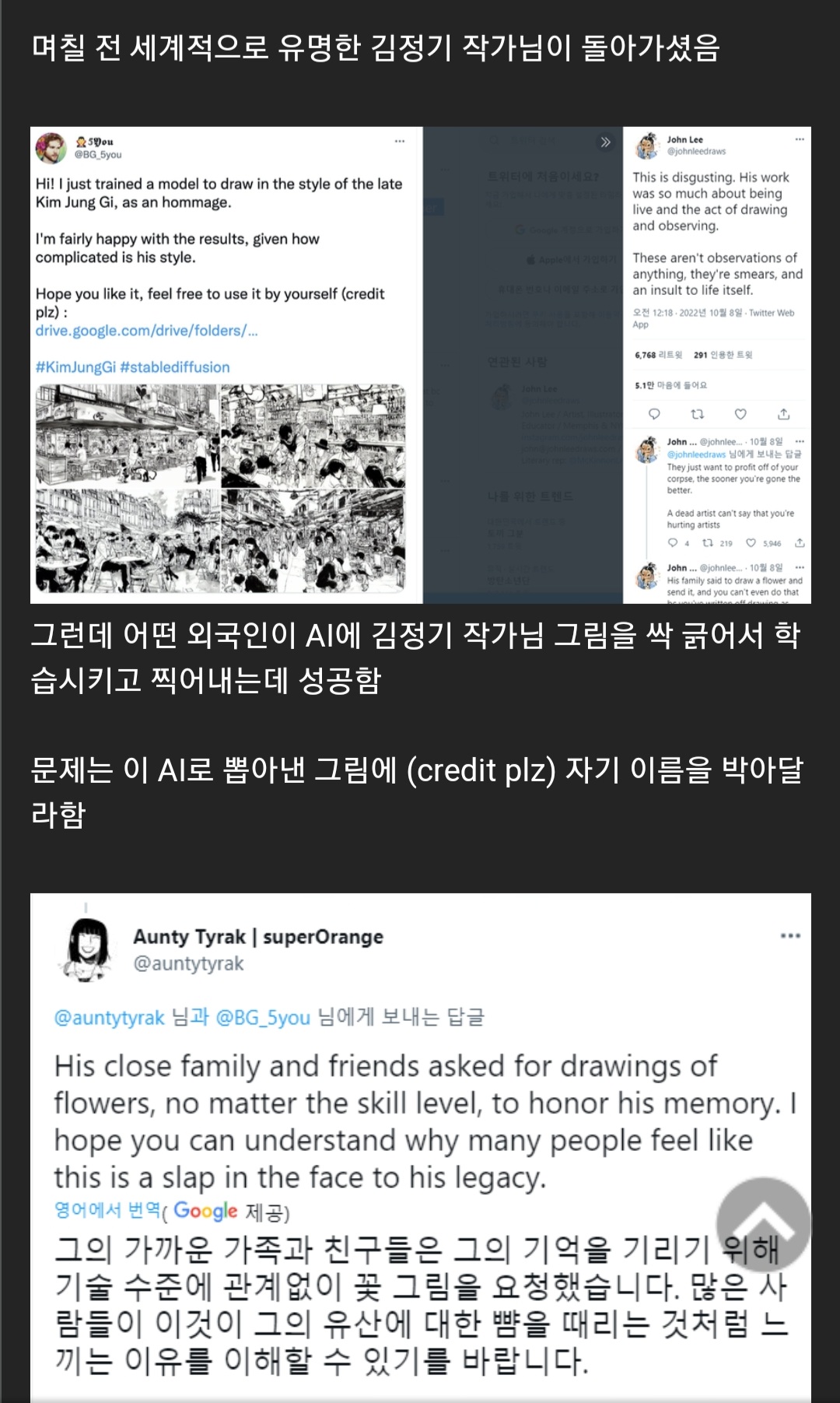Open the drive.google.com folder link
The height and width of the screenshot is (1403, 840).
point(146,331)
